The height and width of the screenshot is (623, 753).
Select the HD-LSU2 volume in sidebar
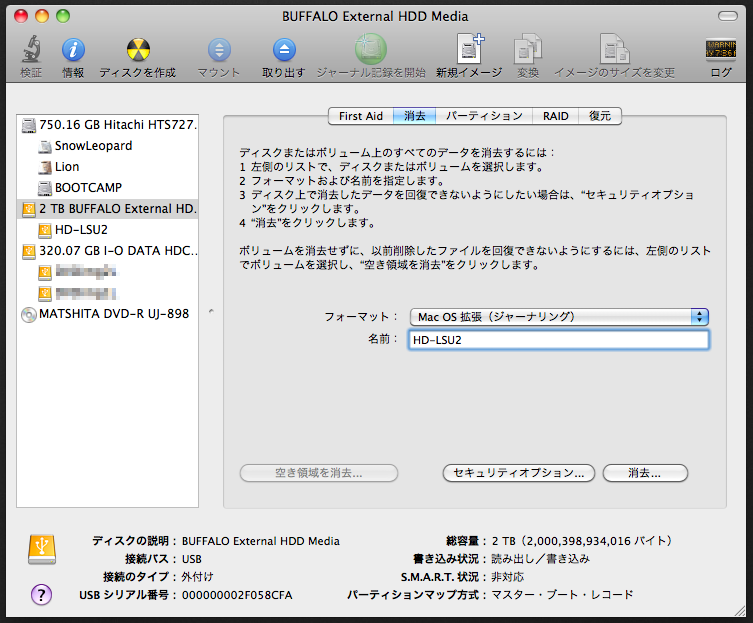coord(108,230)
